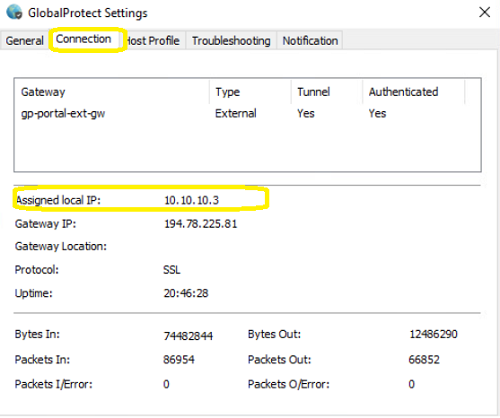
Task: Click the assigned local IP value 10.10.10.3
Action: click(192, 200)
